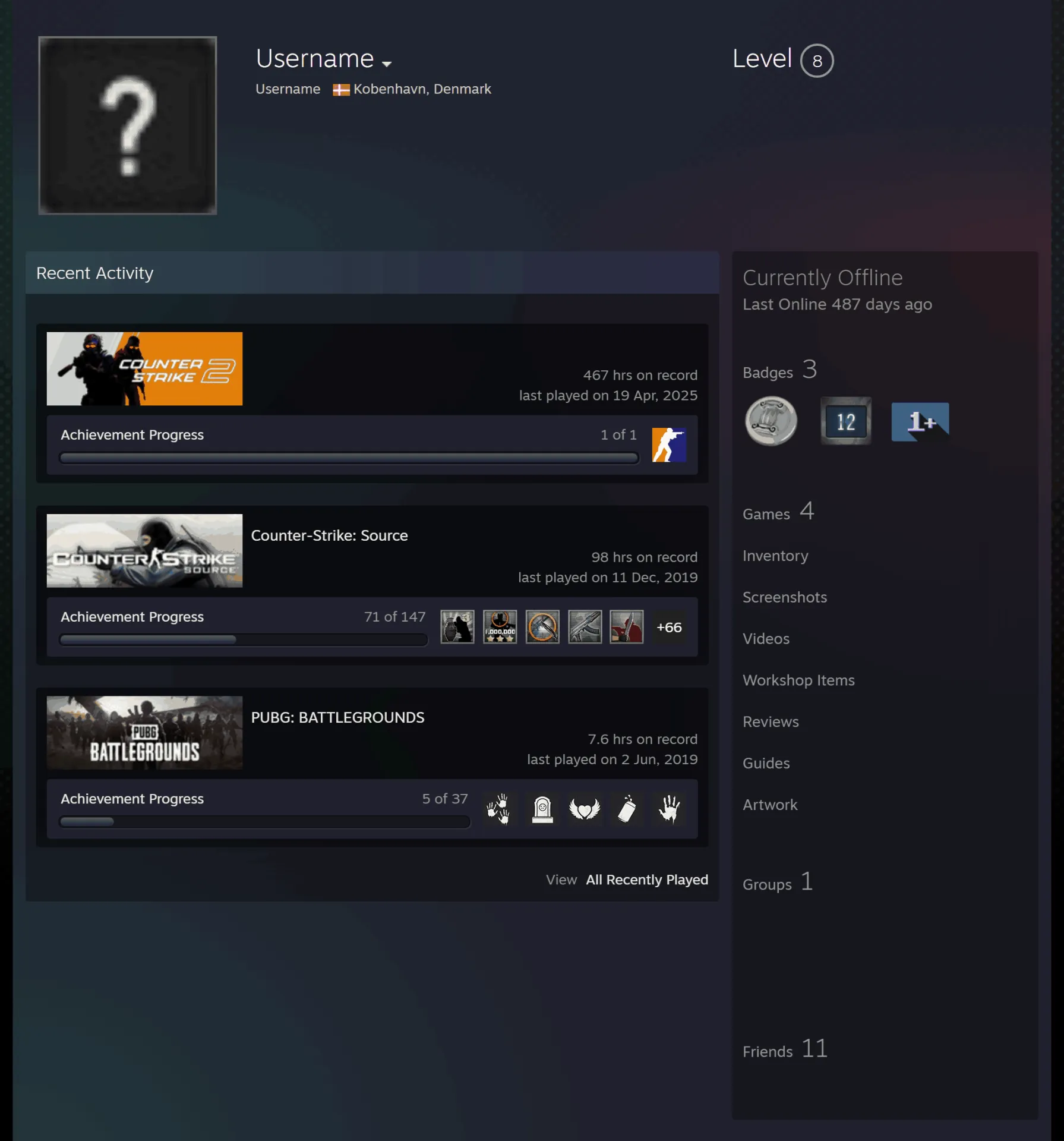Open the Friends list
1064x1141 pixels.
tap(785, 1049)
